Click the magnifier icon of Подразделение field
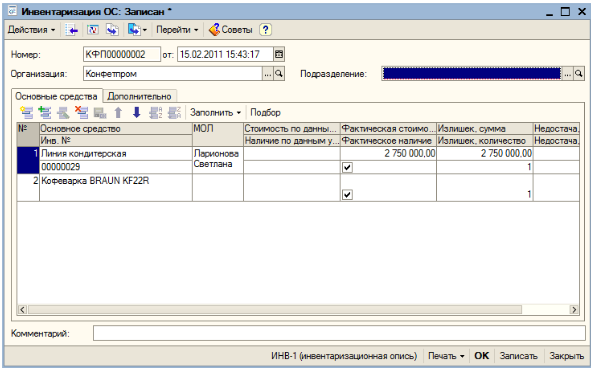 [579, 74]
